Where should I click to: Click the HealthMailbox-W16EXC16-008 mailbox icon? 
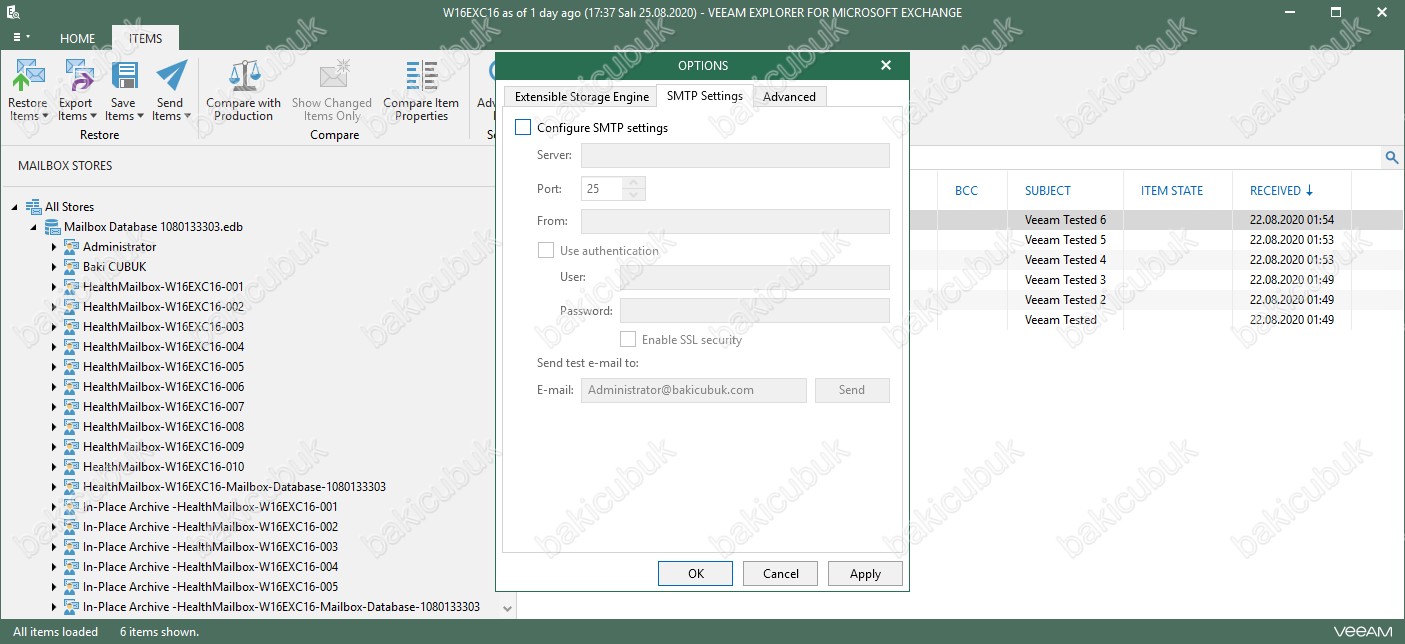click(x=71, y=427)
